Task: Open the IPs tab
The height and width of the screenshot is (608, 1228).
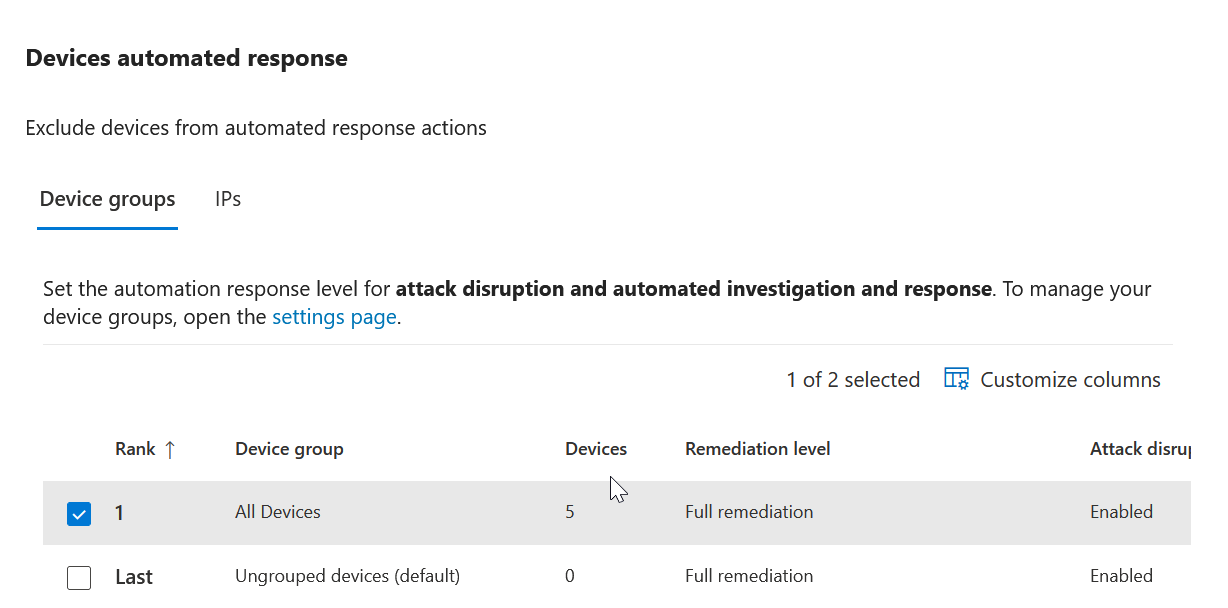Action: tap(228, 199)
